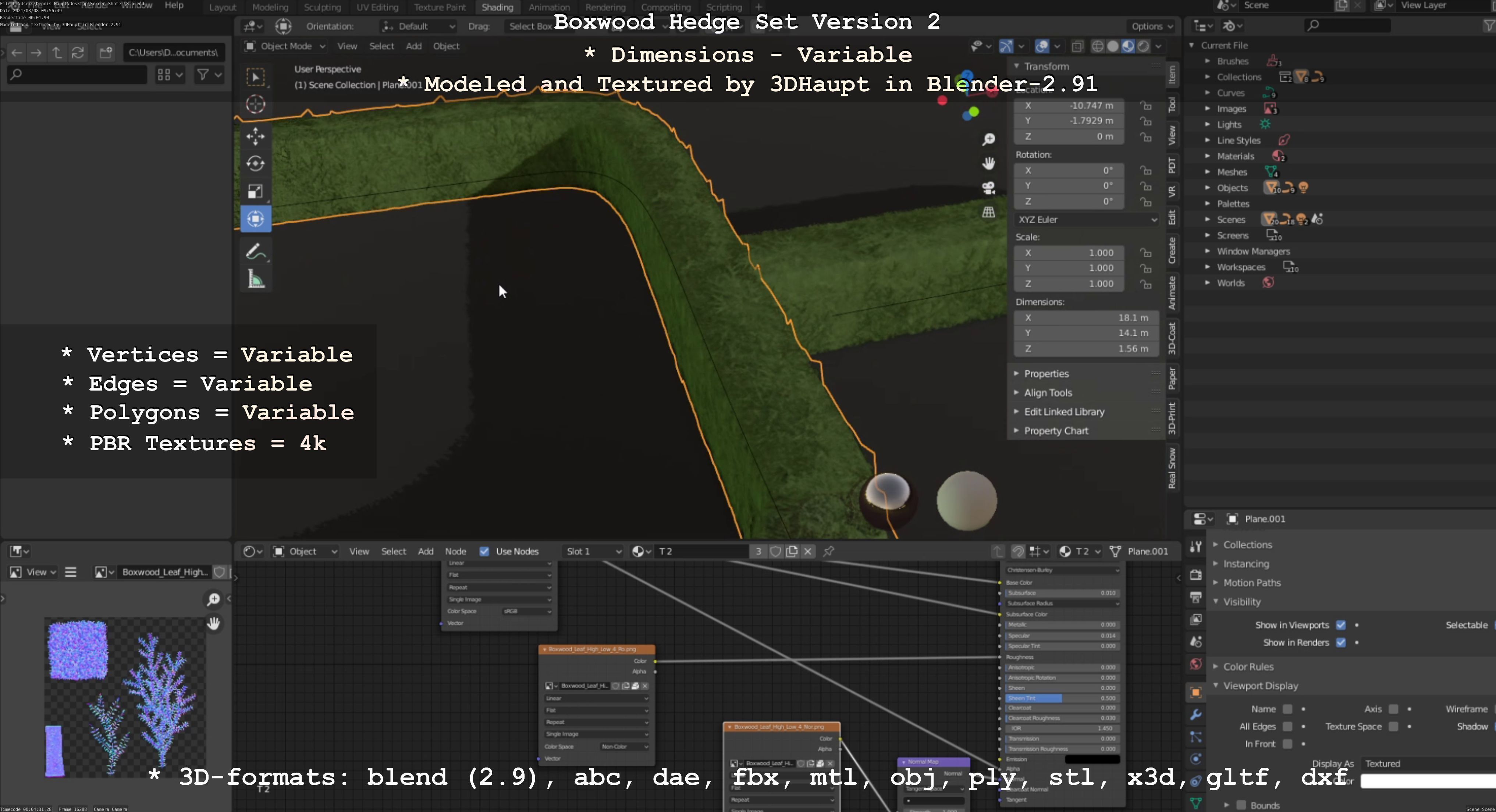
Task: Select solid viewport shading
Action: pyautogui.click(x=1113, y=46)
